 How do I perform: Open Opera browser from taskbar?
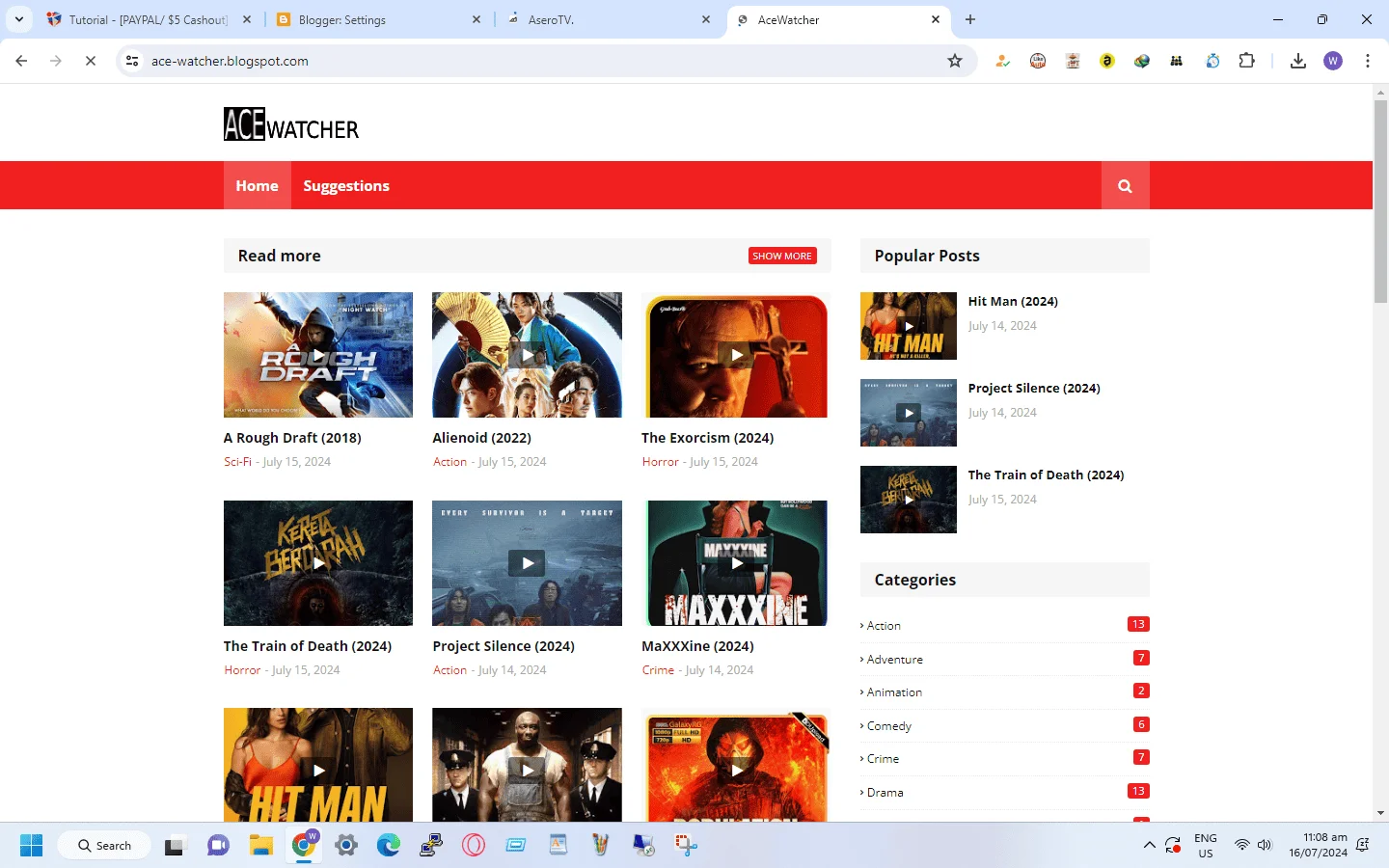click(x=474, y=846)
